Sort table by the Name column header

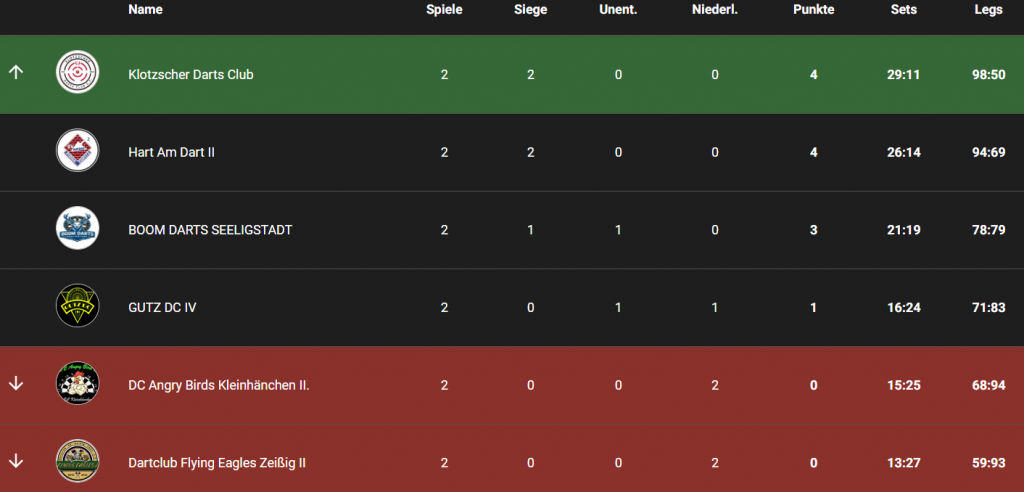pyautogui.click(x=145, y=10)
